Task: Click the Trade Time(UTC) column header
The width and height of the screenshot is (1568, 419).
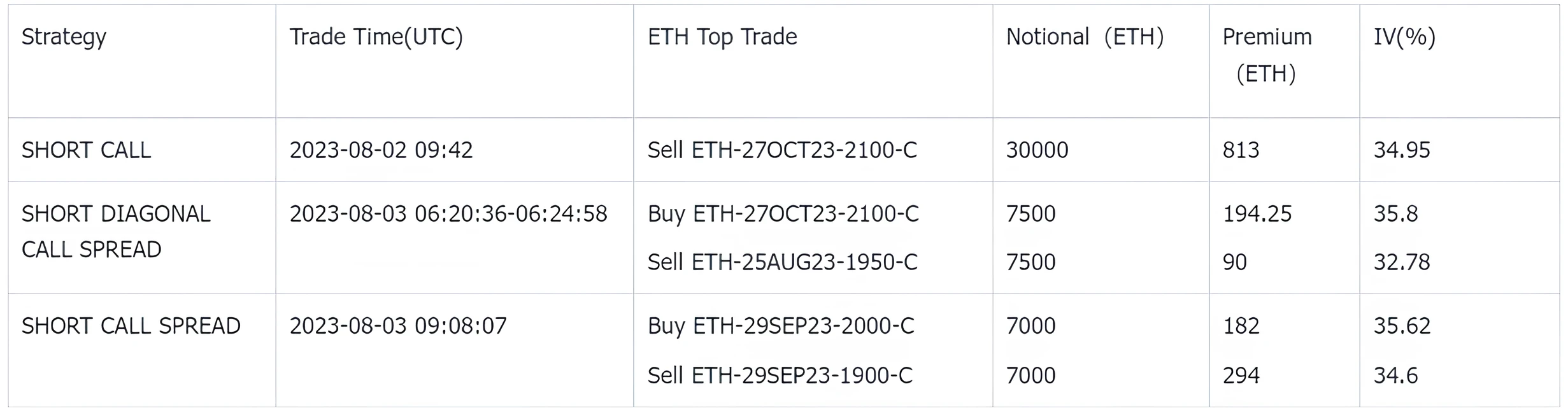Action: pyautogui.click(x=376, y=38)
